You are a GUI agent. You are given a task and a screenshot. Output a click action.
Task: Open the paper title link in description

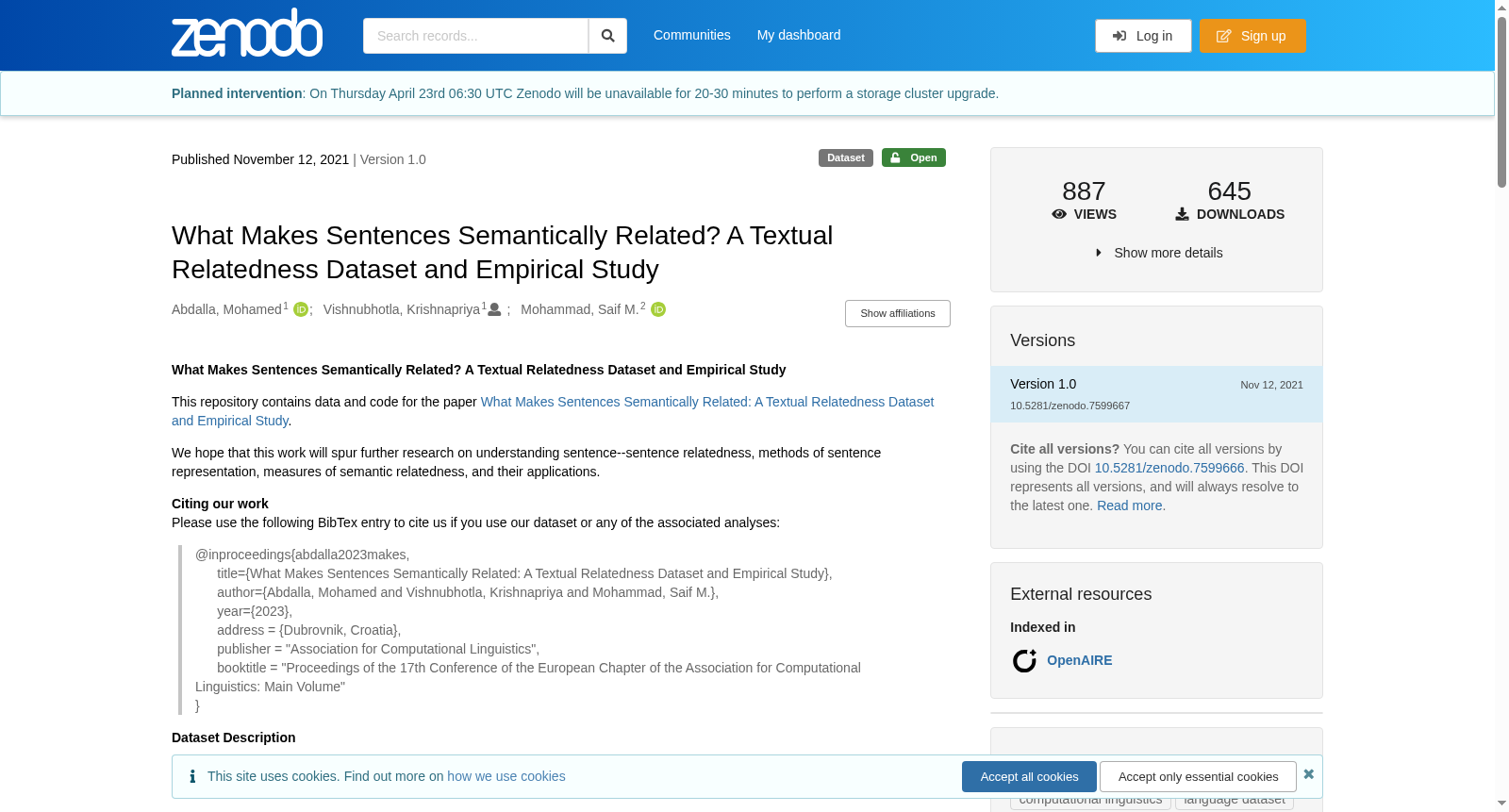point(553,411)
